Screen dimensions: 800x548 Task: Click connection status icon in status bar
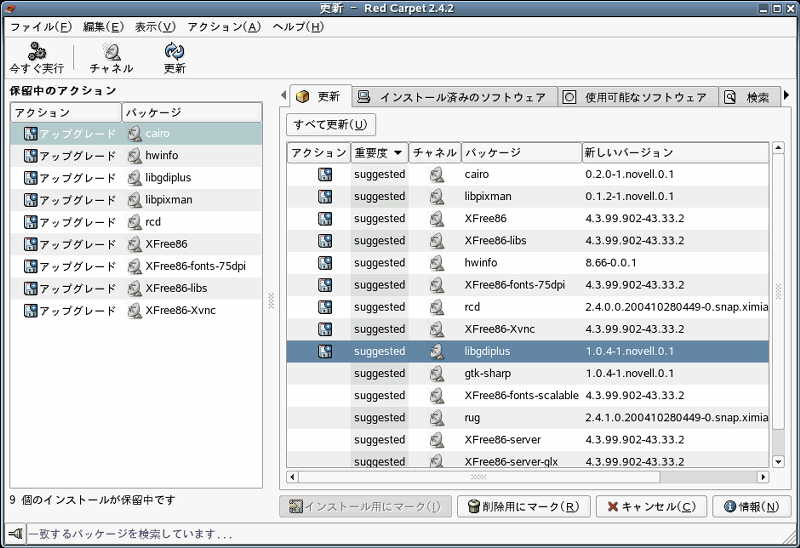(15, 534)
